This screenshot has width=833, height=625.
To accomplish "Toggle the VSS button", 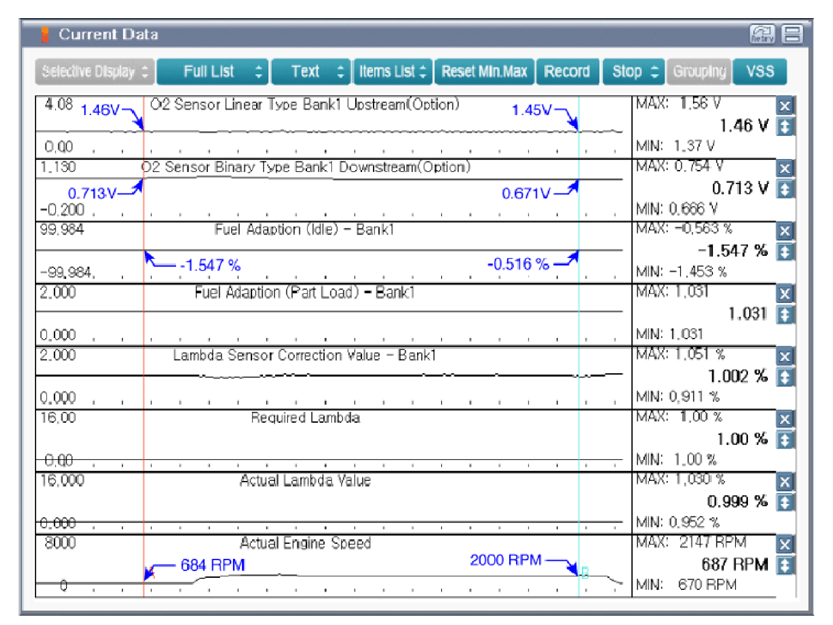I will point(759,72).
